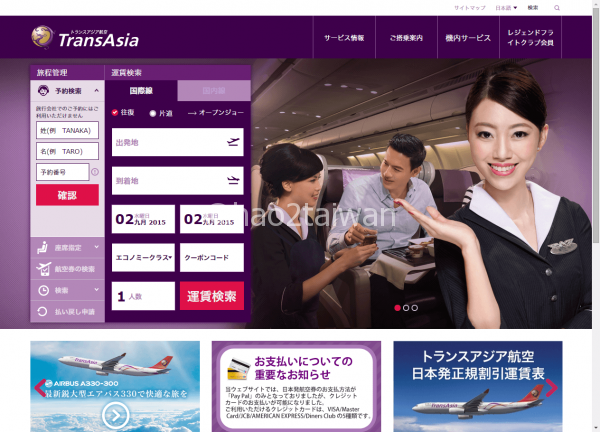Viewport: 600px width, 432px height.
Task: Click the left arrow on A330 banner
Action: pos(40,388)
